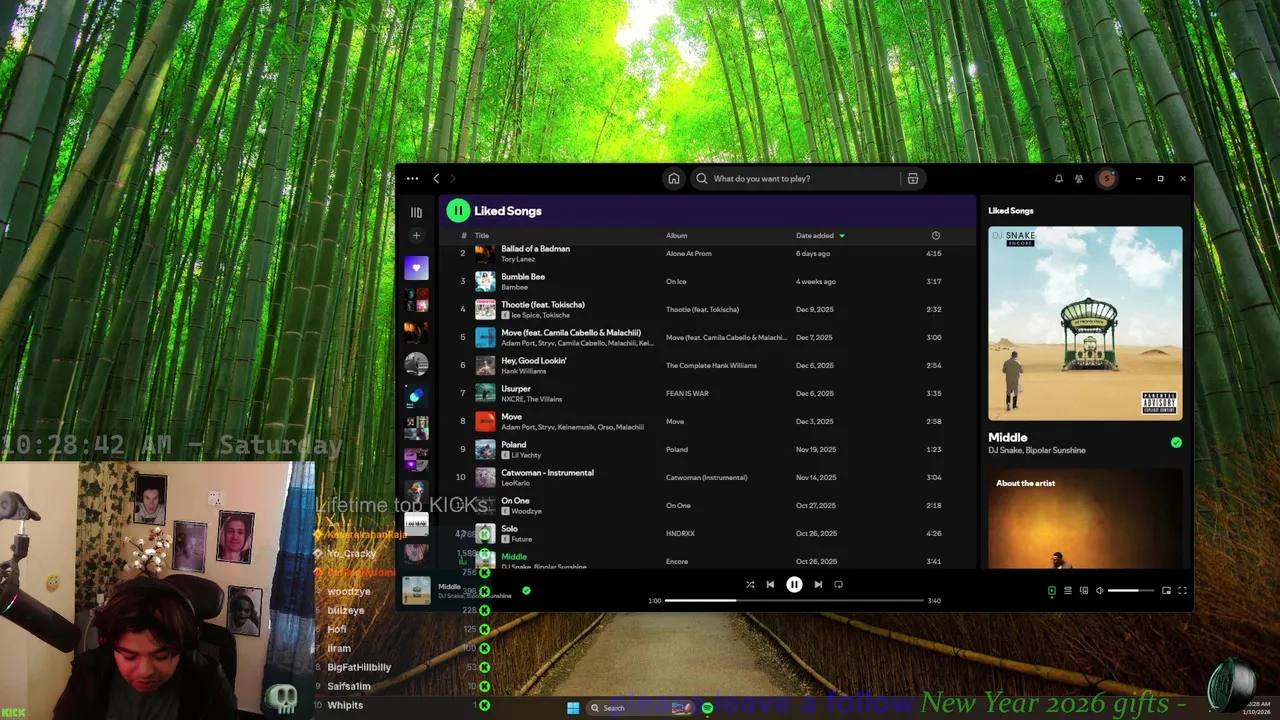Pause Liked Songs with the green header button
The height and width of the screenshot is (720, 1280).
pyautogui.click(x=458, y=211)
